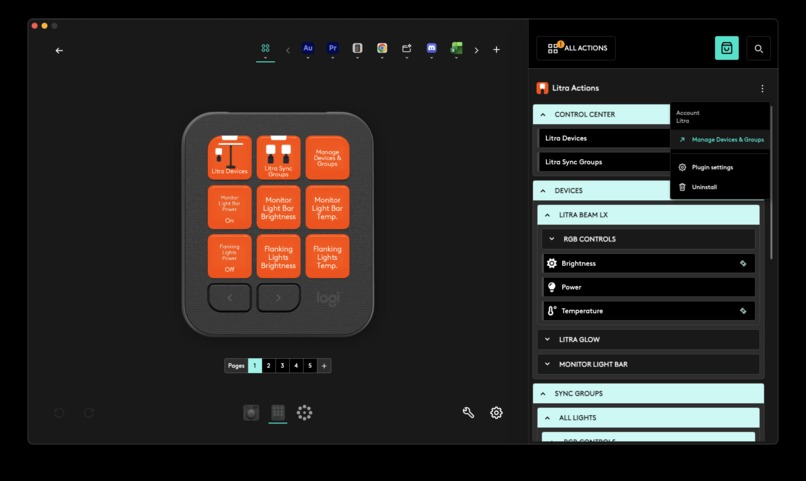Click the keypad previous page hardware button

(230, 298)
